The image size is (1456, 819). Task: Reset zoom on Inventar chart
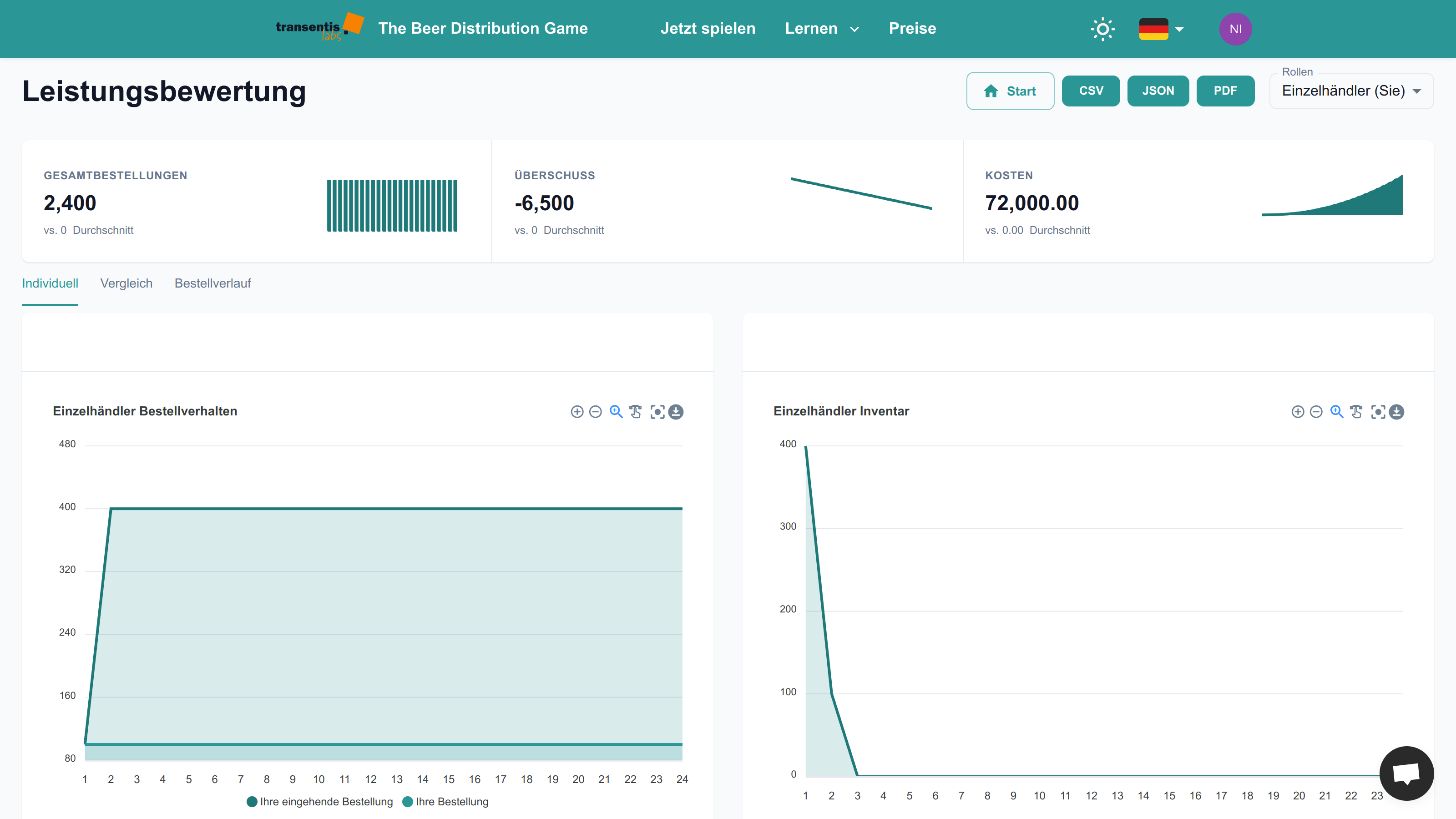click(x=1378, y=411)
